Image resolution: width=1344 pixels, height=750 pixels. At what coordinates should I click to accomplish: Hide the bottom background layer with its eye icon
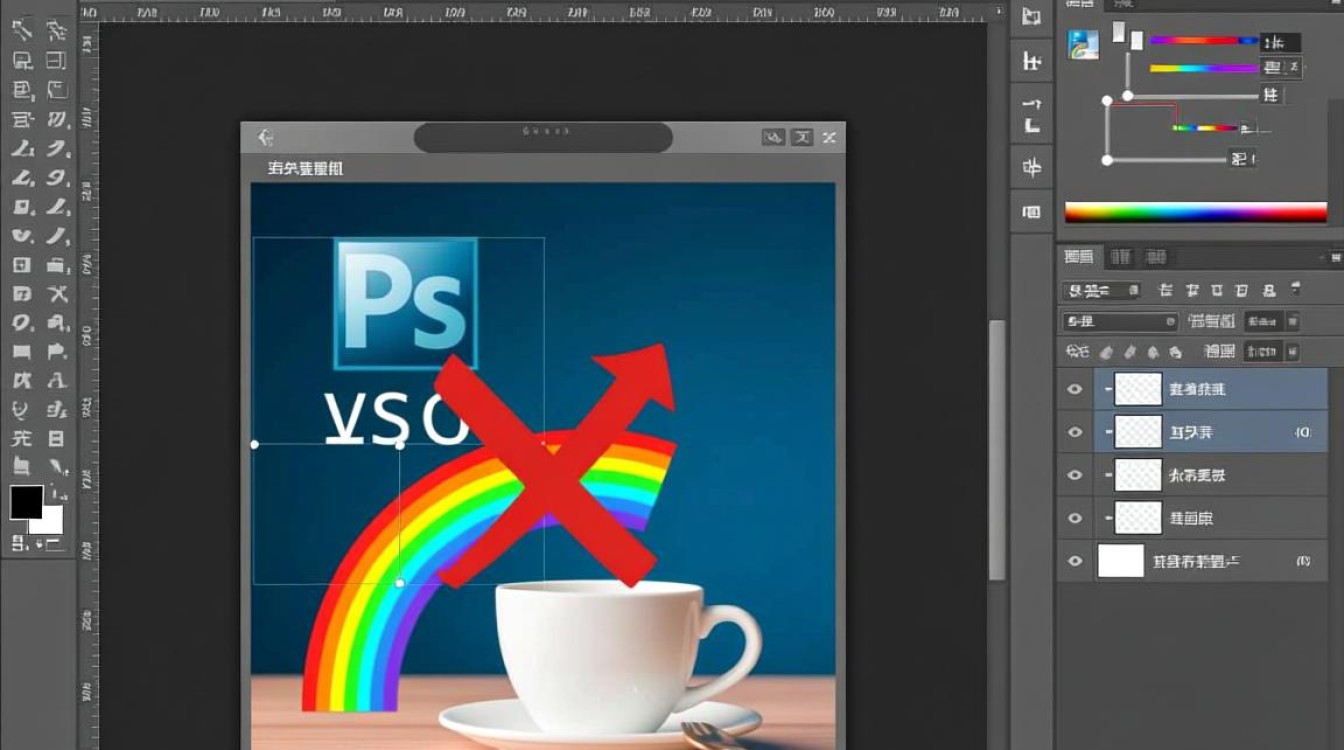1075,561
